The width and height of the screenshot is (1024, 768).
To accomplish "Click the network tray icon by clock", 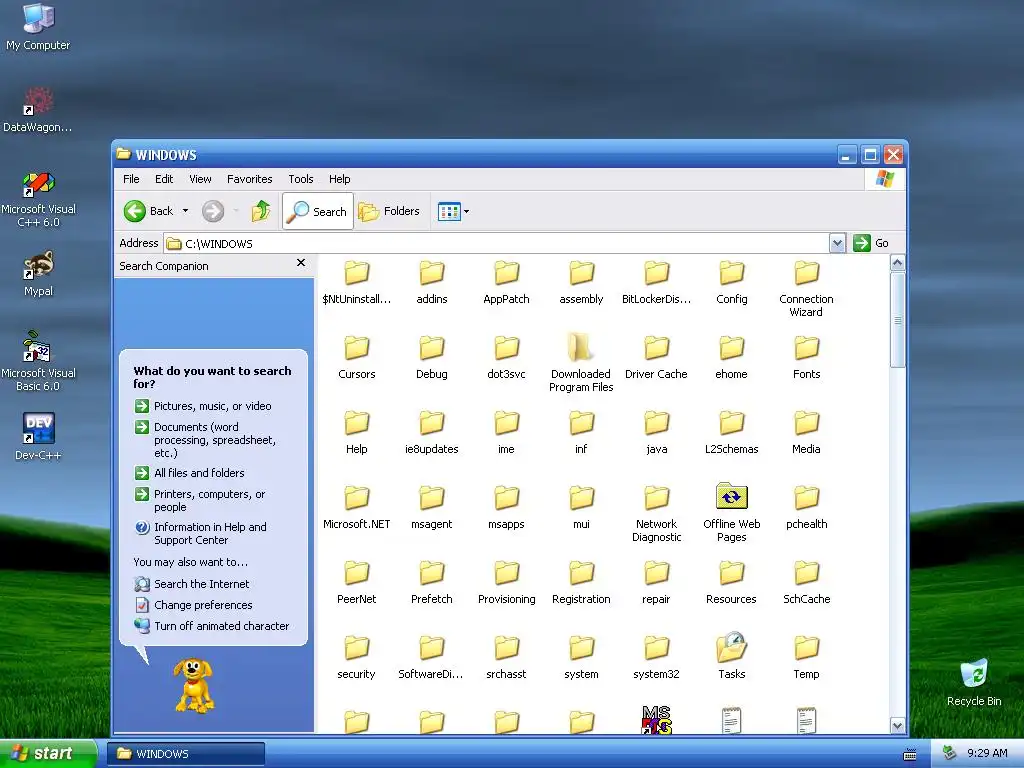I will [x=949, y=753].
